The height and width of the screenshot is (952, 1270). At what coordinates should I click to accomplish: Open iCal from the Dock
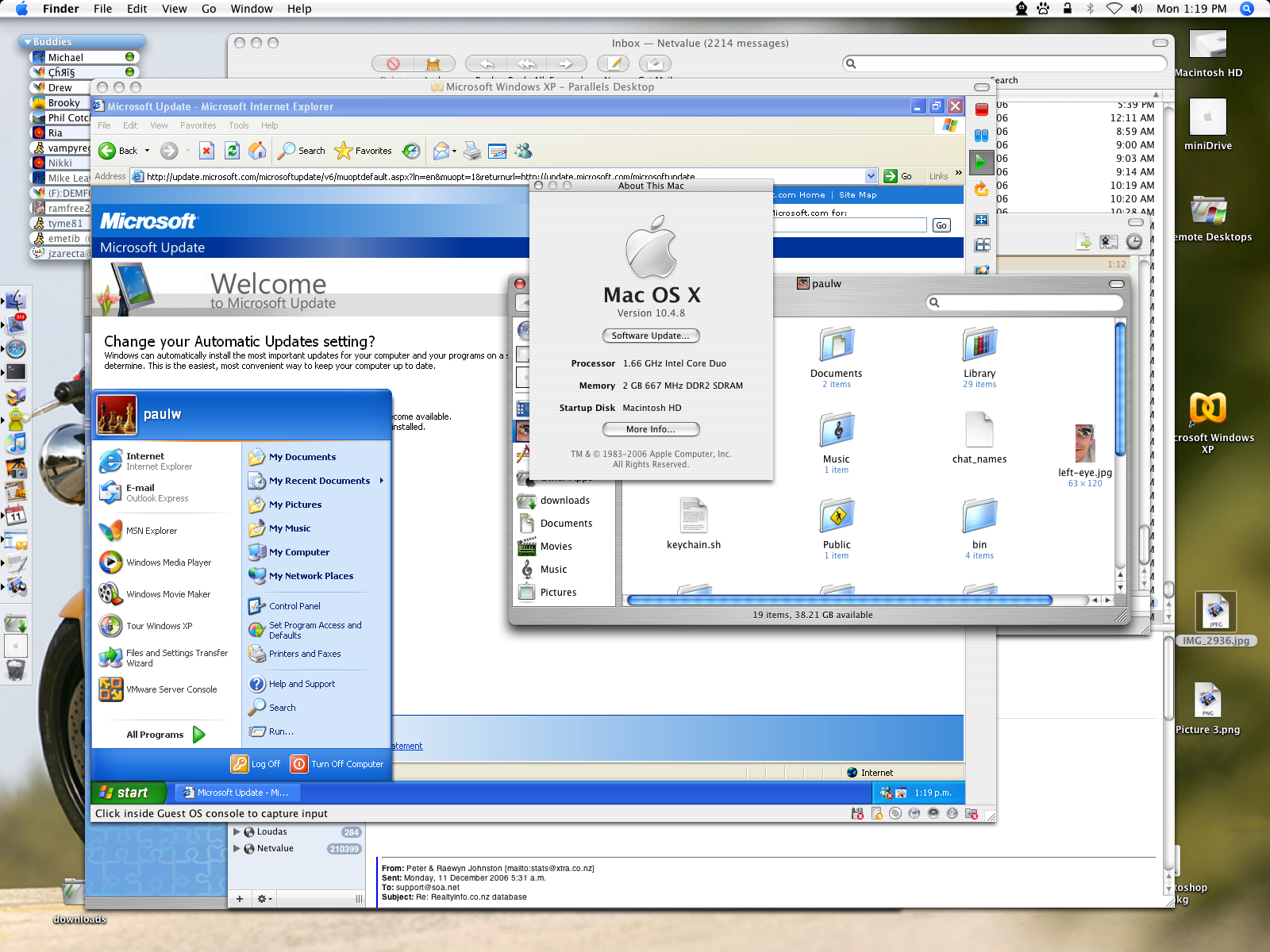(16, 515)
